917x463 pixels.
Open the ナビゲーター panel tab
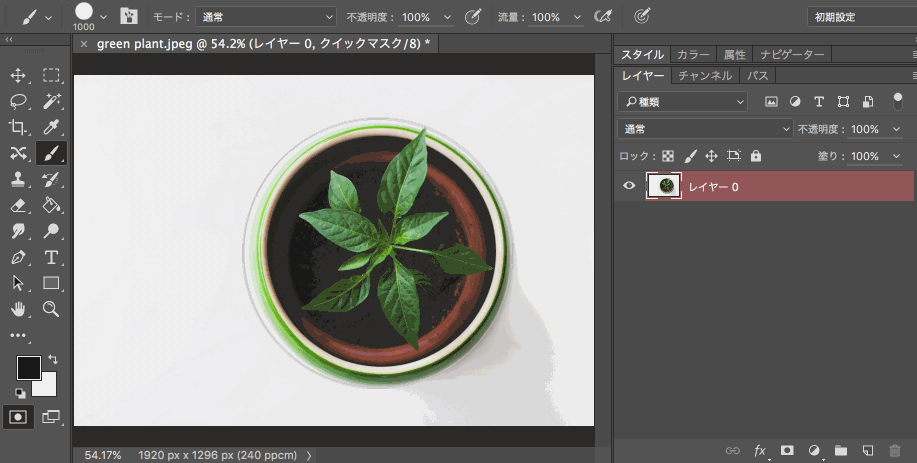(791, 54)
